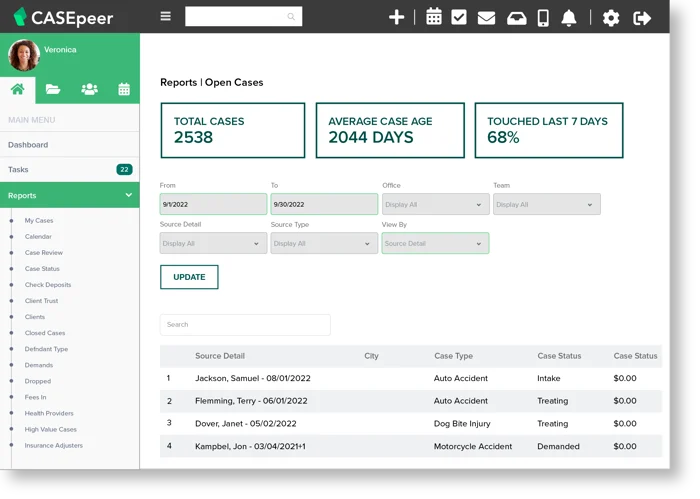Select row Dover, Janet - 05/02/2022
Viewport: 700px width, 499px height.
pyautogui.click(x=411, y=424)
